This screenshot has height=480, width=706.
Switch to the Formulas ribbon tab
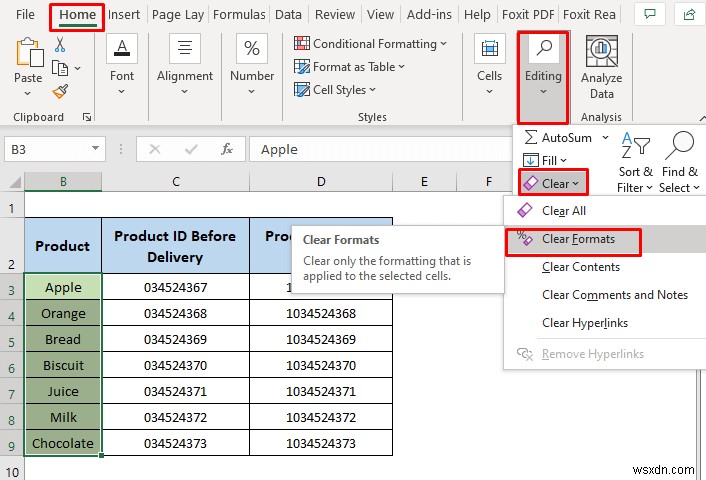click(x=239, y=15)
